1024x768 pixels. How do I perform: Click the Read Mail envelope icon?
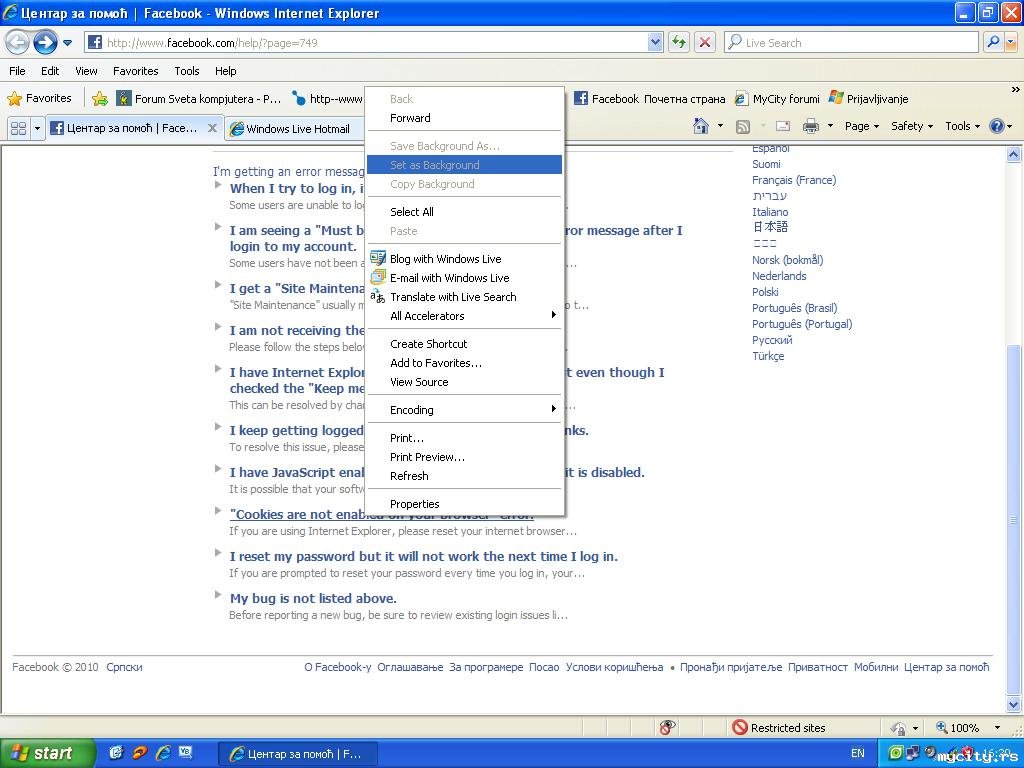pos(783,127)
